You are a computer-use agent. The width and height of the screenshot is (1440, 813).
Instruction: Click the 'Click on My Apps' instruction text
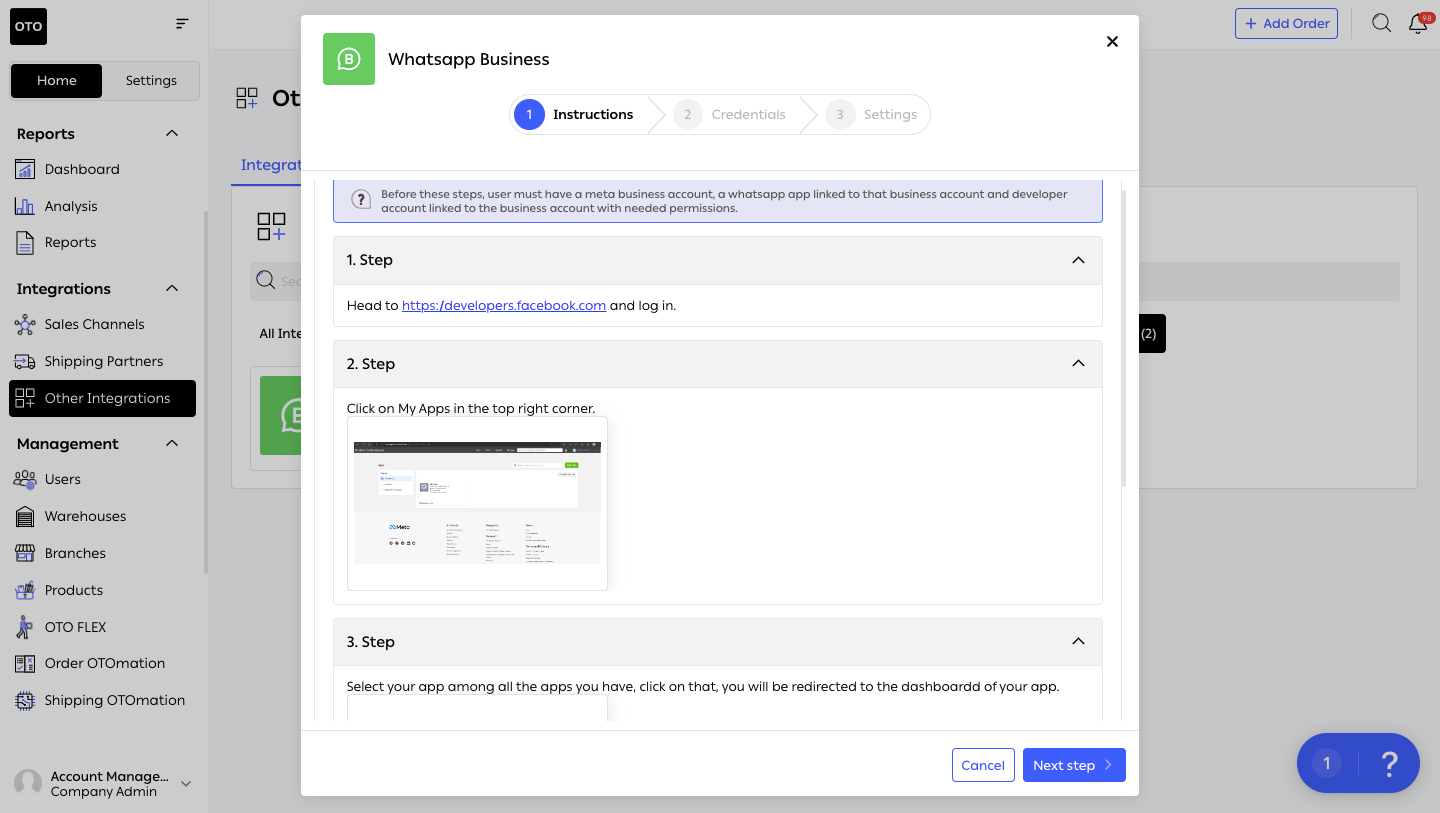pyautogui.click(x=471, y=408)
